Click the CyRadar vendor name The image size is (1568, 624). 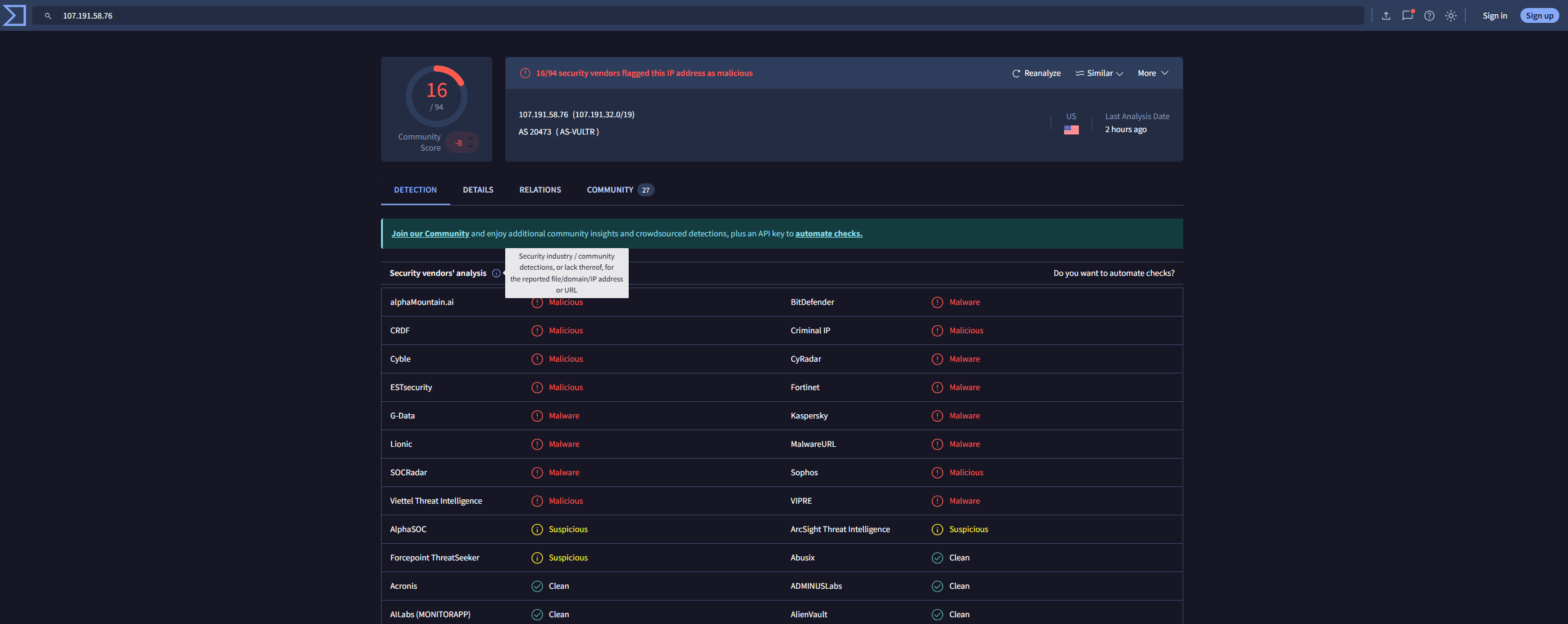(x=806, y=359)
